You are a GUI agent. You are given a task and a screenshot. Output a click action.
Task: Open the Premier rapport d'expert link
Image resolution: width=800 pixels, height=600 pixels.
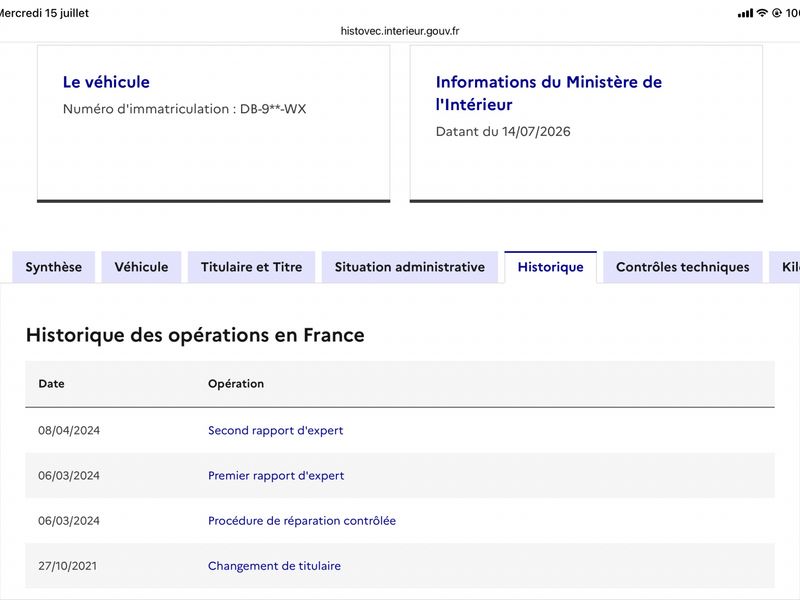click(276, 476)
